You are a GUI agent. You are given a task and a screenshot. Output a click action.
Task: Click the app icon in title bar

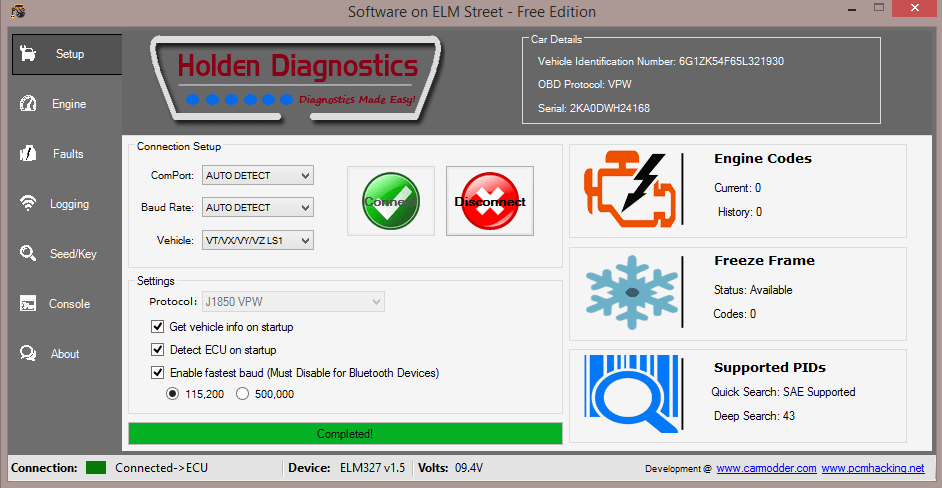(x=17, y=11)
